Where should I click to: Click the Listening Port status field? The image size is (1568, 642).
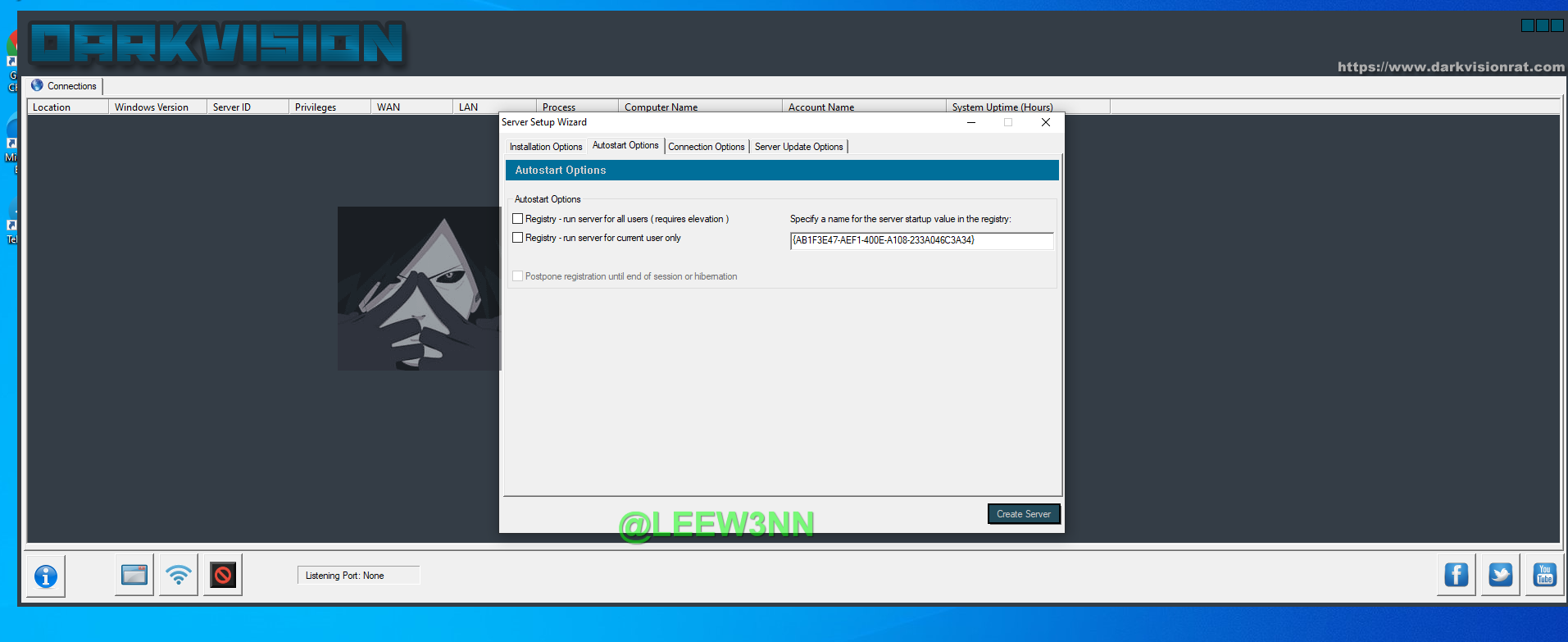click(358, 576)
